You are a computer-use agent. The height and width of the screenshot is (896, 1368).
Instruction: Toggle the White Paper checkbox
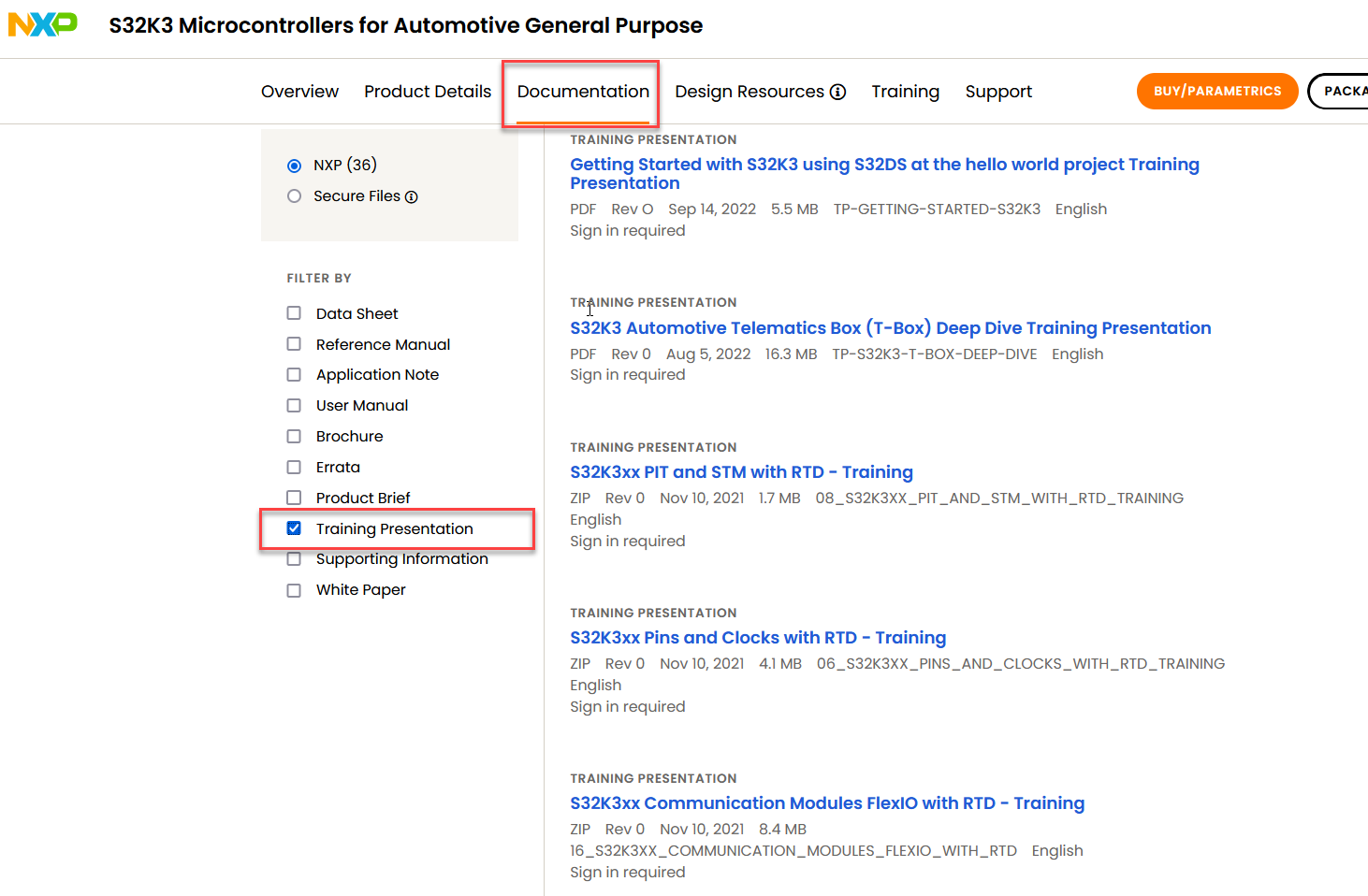point(294,590)
